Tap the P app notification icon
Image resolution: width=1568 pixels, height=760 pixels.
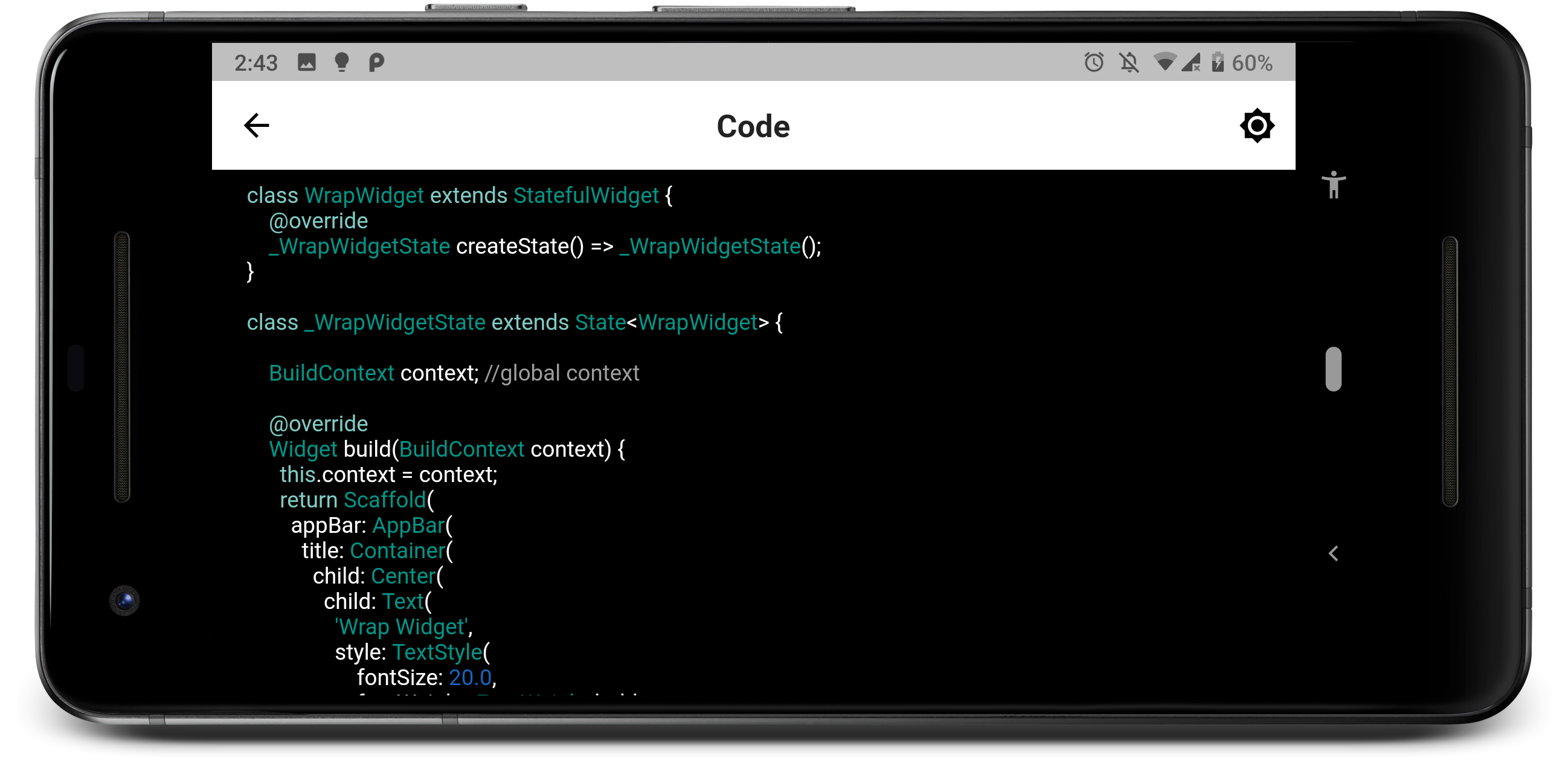point(376,62)
